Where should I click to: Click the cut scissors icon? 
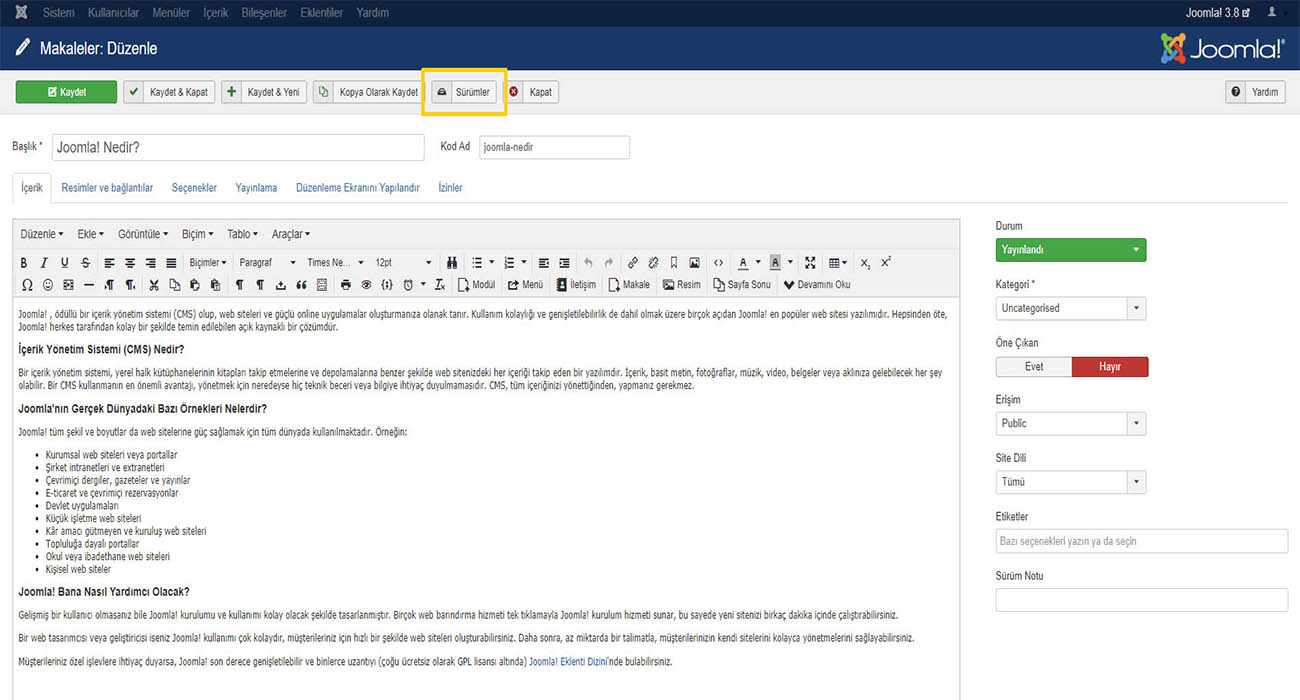point(154,285)
